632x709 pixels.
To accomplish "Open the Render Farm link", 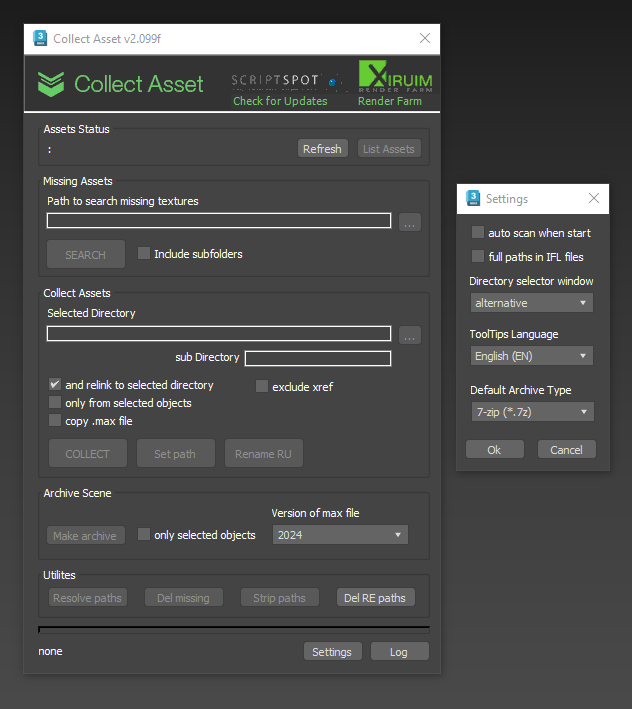I will click(x=390, y=101).
